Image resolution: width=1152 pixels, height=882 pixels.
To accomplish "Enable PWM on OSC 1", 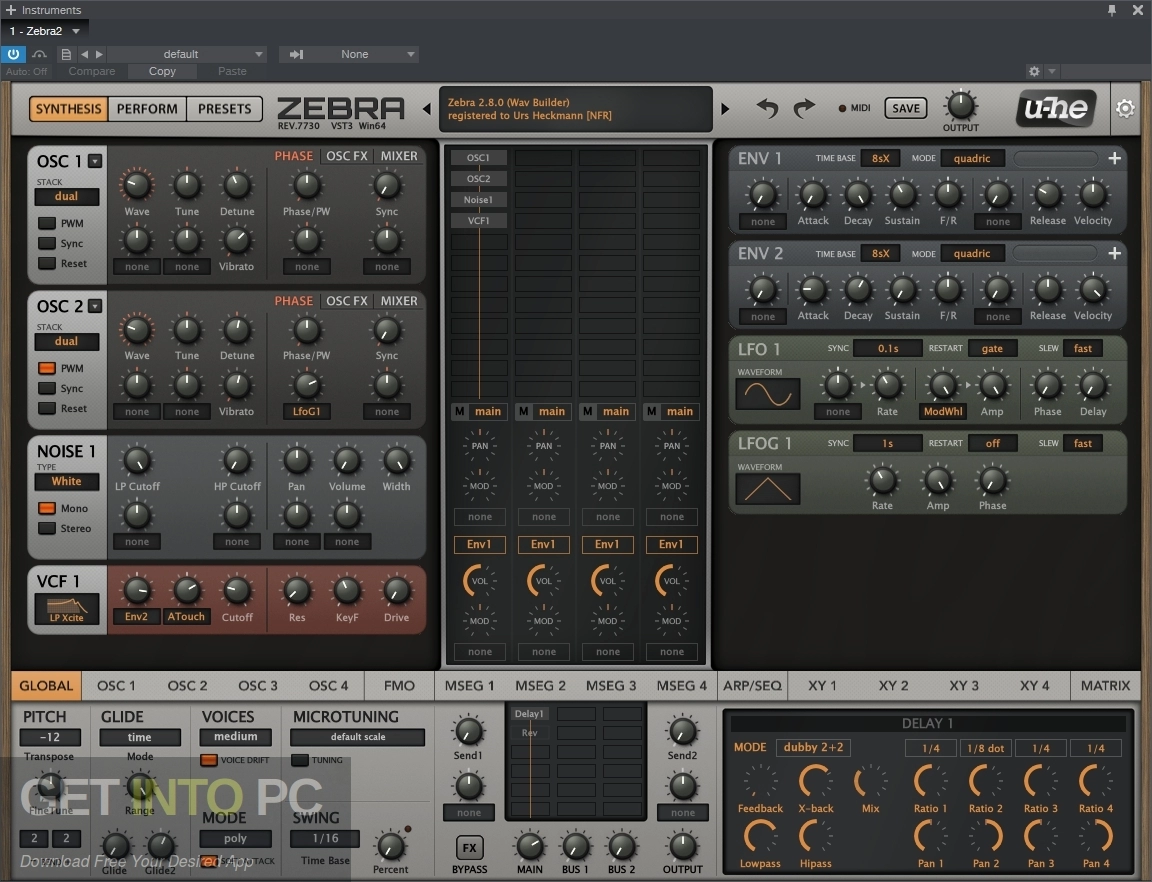I will 47,223.
